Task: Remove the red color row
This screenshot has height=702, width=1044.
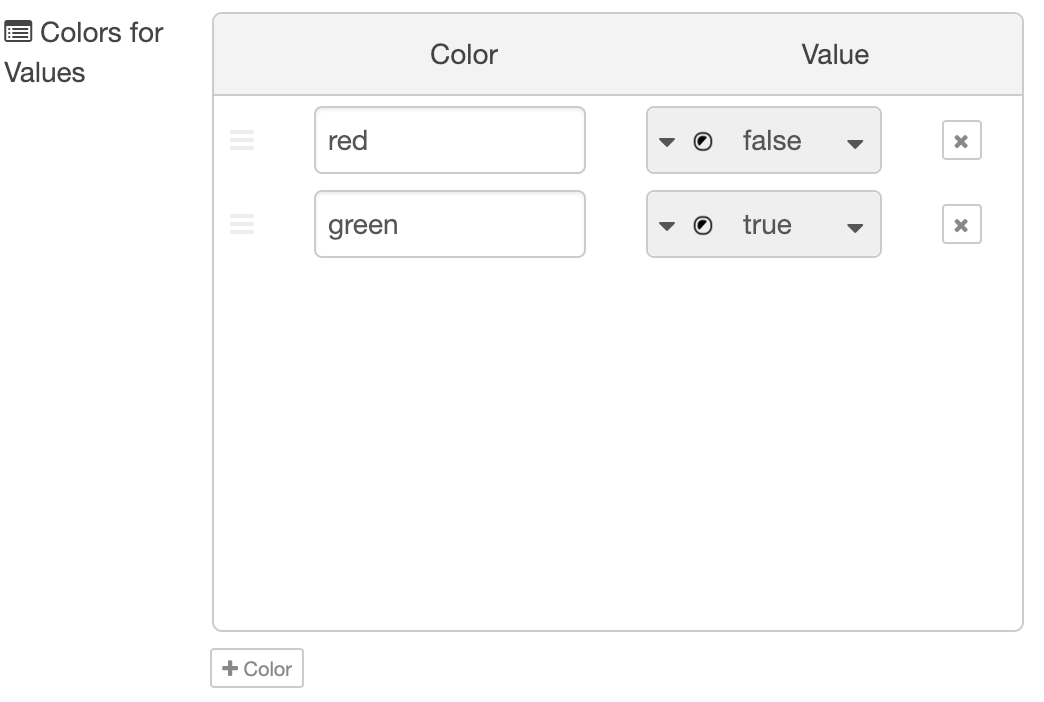Action: (x=961, y=141)
